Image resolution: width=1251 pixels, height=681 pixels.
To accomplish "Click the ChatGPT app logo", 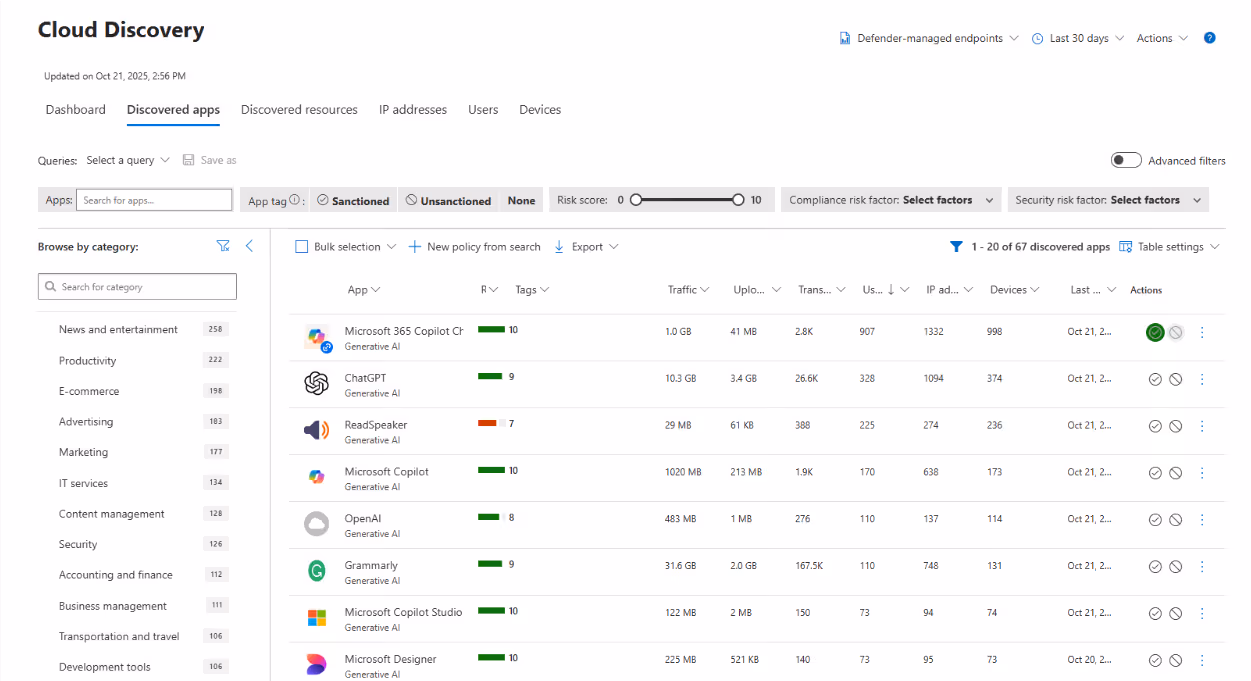I will [316, 384].
